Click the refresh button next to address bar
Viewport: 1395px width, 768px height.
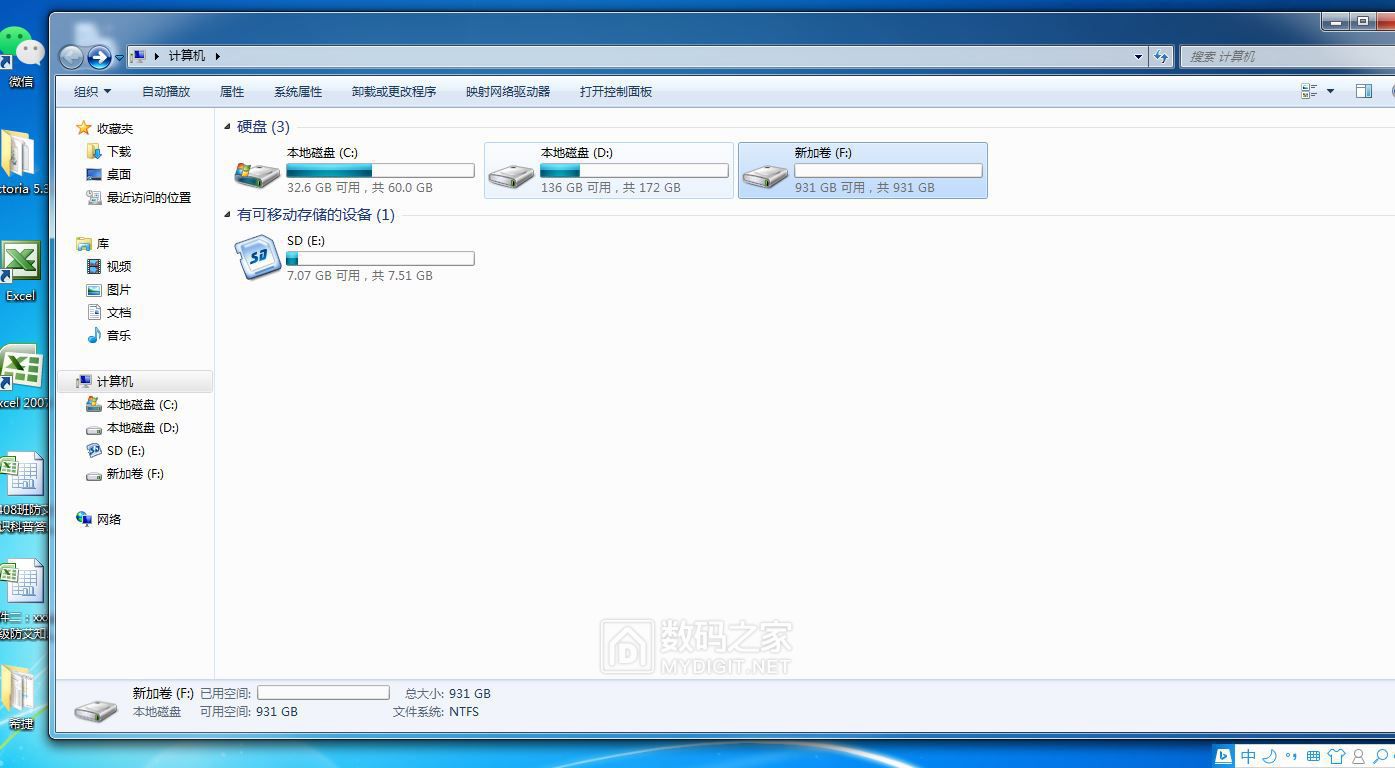click(x=1161, y=56)
